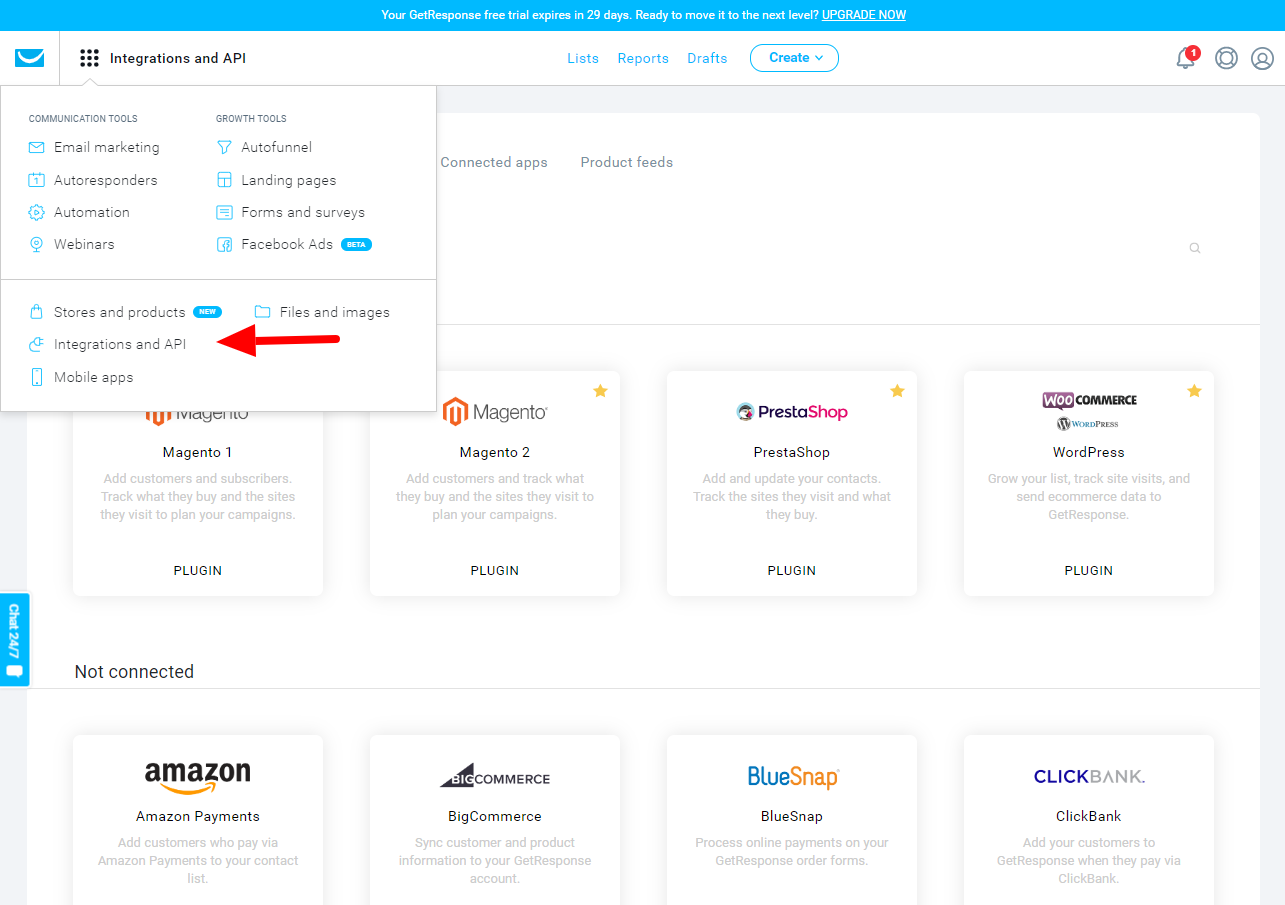Go to Reports in the top navigation

[643, 58]
